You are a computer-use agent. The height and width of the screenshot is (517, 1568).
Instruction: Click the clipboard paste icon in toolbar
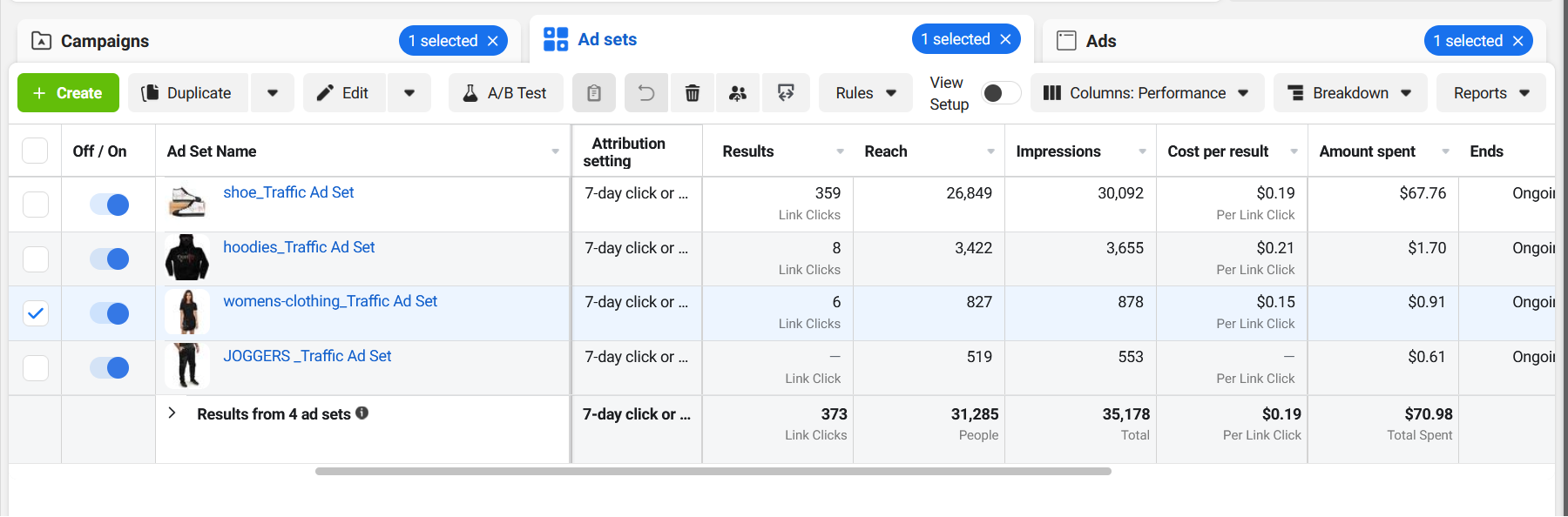pyautogui.click(x=593, y=93)
